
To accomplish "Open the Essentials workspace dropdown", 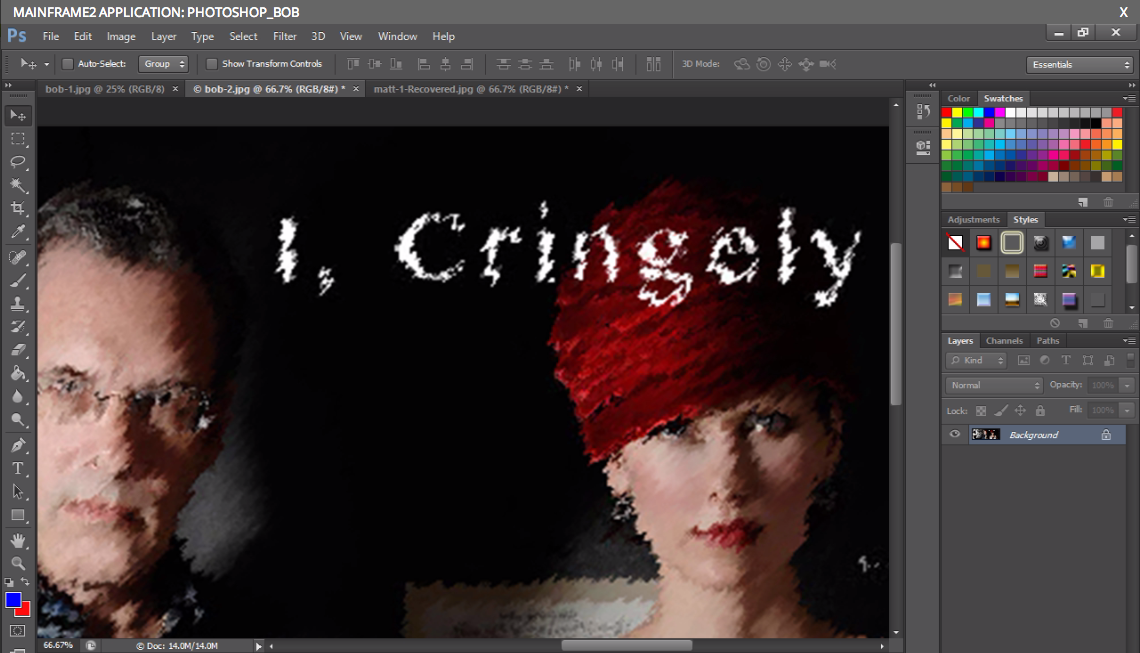I will coord(1080,65).
